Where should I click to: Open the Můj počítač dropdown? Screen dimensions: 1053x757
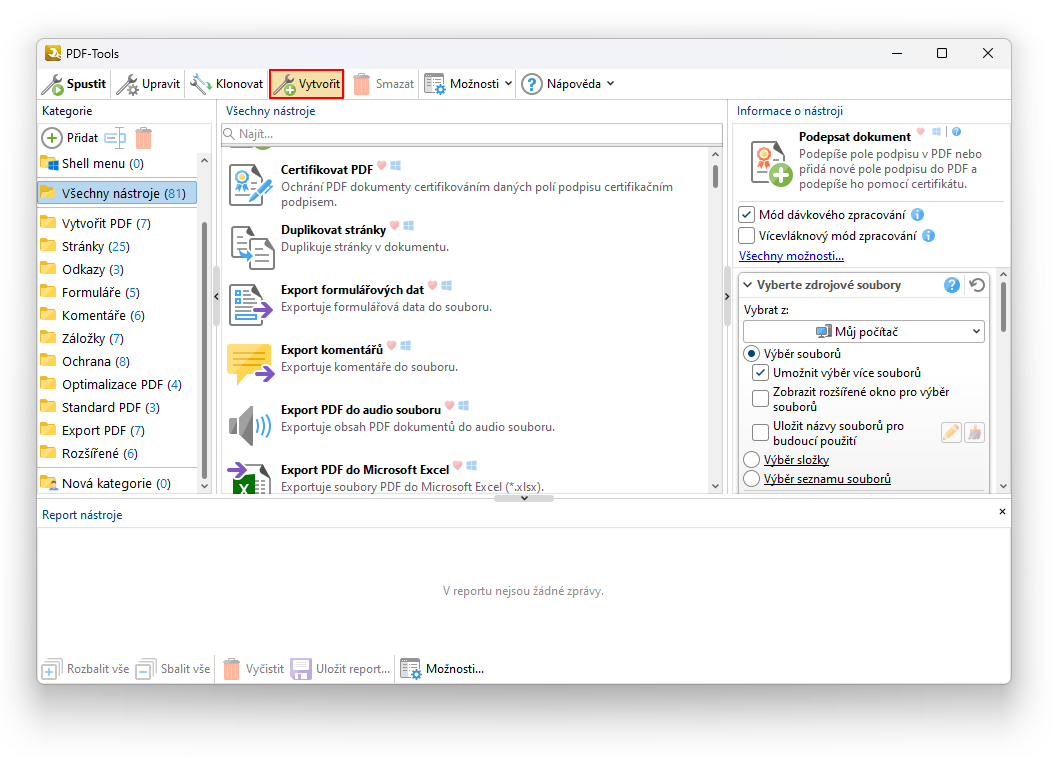(864, 332)
